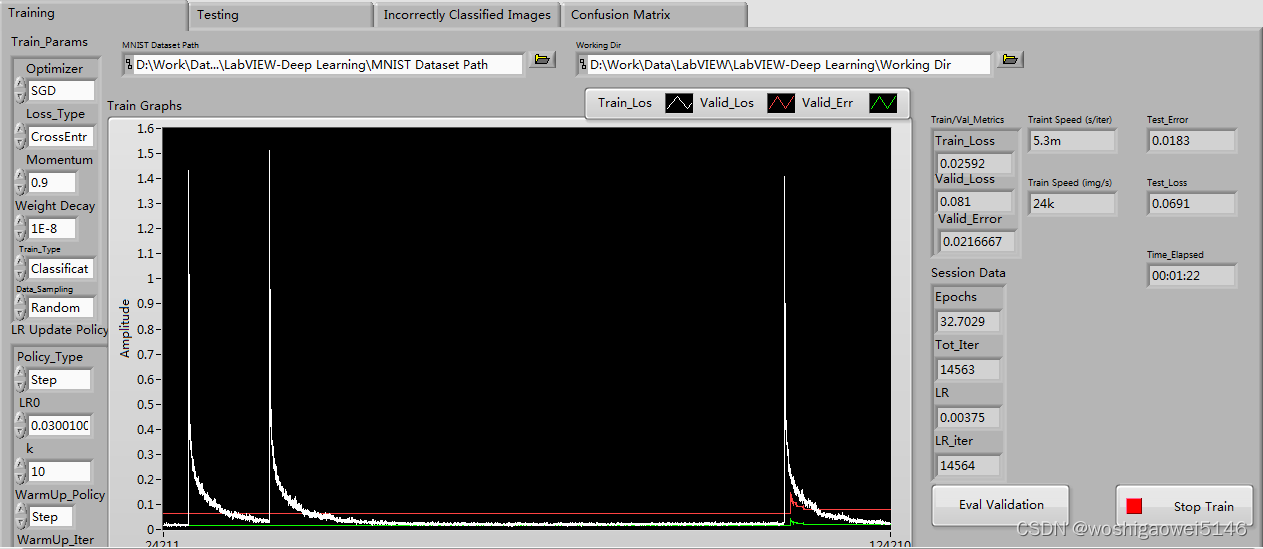The image size is (1263, 549).
Task: Select the Train_Loss value 0.02592
Action: click(x=974, y=164)
